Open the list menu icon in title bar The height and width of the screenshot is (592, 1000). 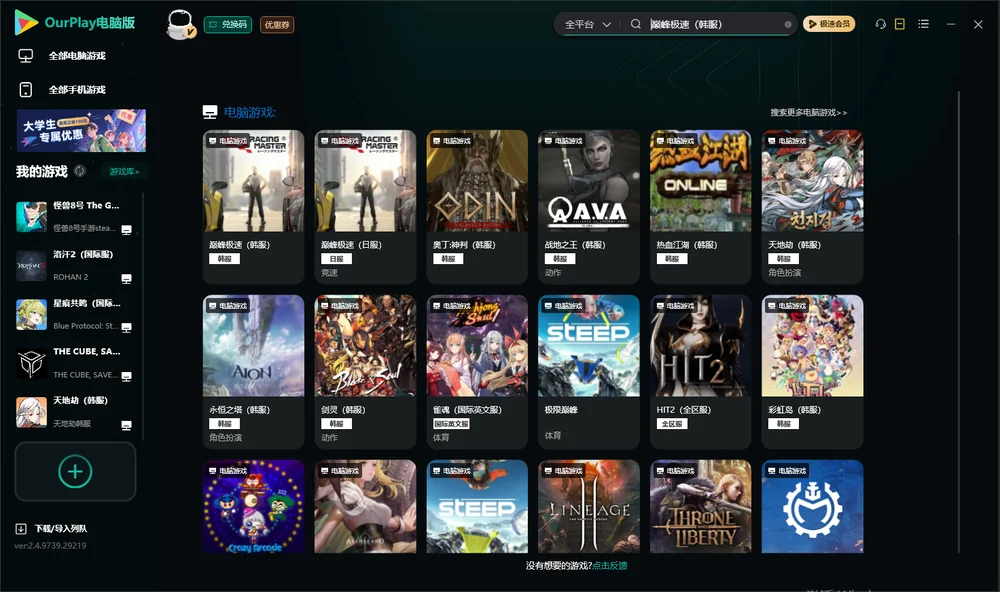tap(923, 24)
